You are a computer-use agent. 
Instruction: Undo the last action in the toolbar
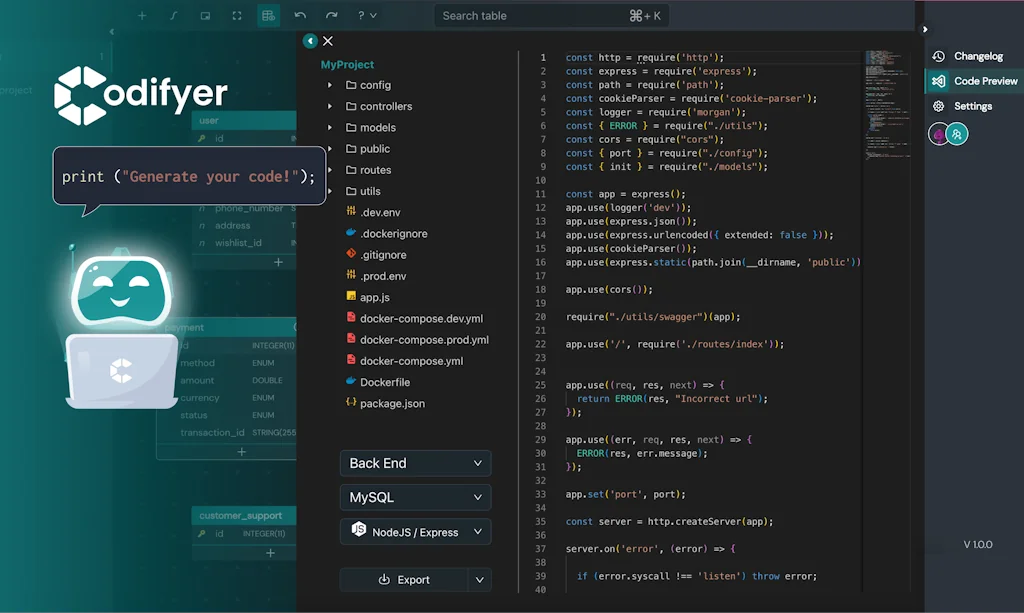tap(300, 15)
